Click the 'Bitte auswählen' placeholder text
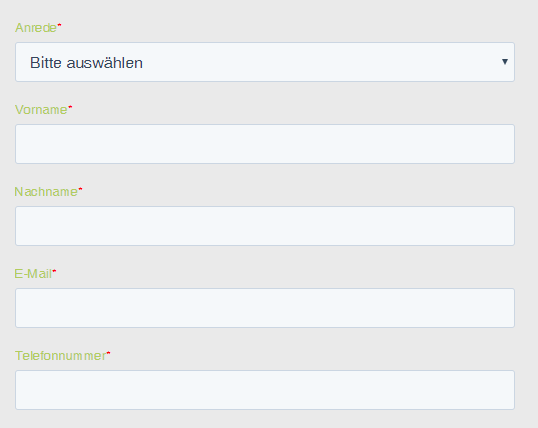Screen dimensions: 538x428 [x=86, y=63]
